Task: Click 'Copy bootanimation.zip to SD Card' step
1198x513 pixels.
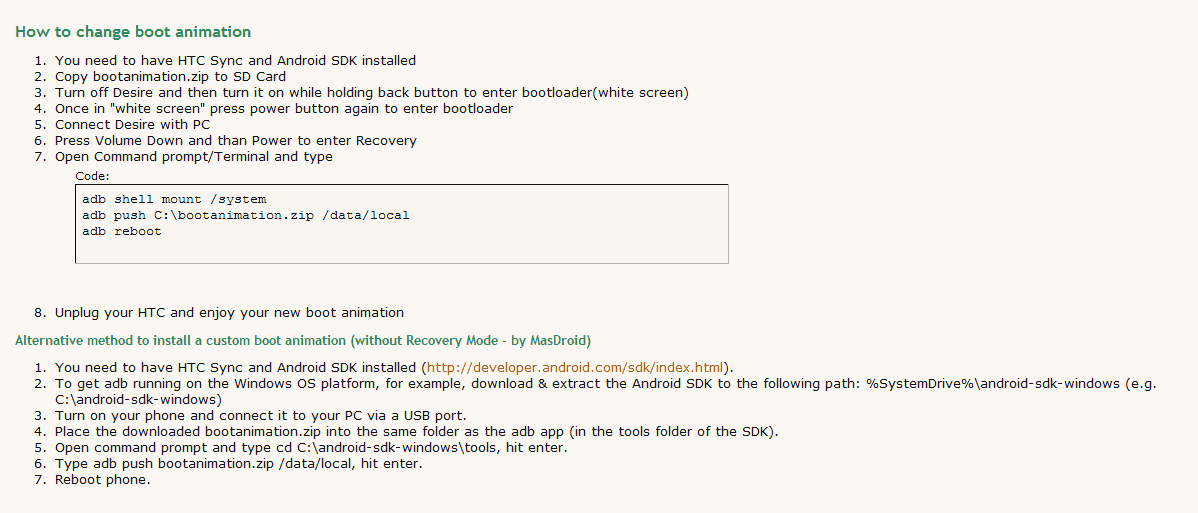Action: coord(170,76)
